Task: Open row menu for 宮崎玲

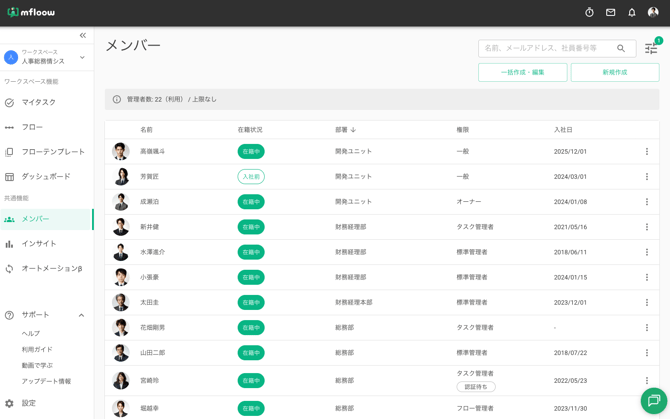Action: coord(647,380)
